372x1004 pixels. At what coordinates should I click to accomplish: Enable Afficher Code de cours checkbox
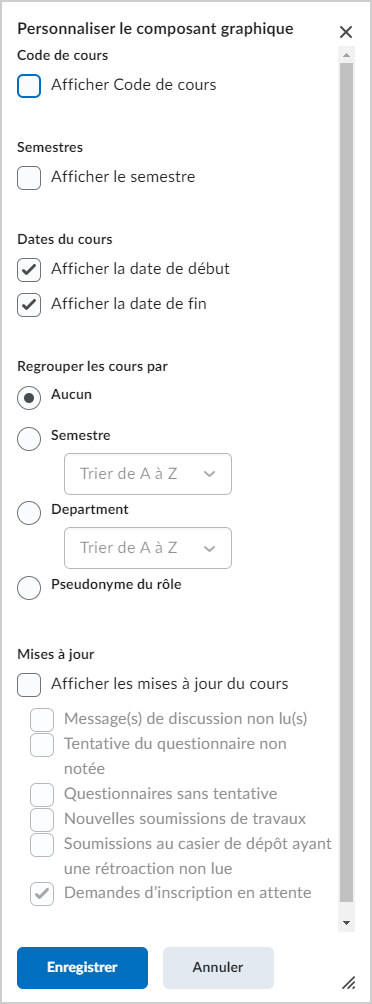[29, 85]
